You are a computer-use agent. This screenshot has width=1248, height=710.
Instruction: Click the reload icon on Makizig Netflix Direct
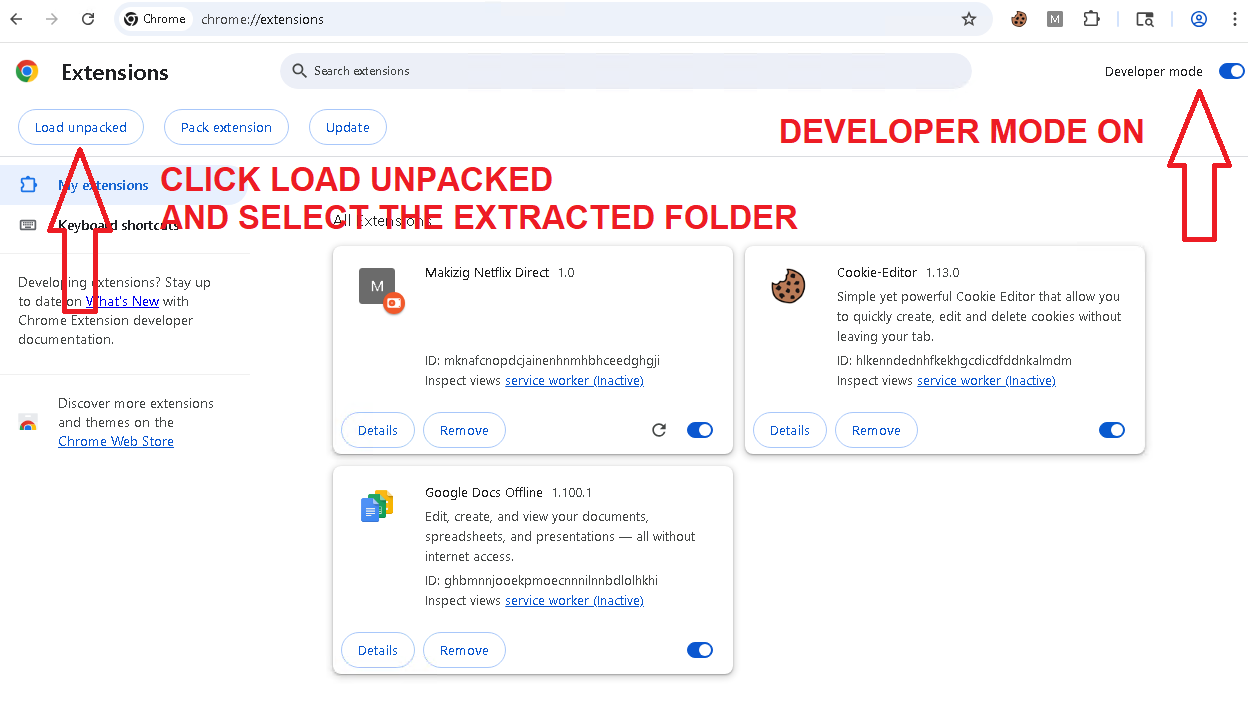click(659, 429)
